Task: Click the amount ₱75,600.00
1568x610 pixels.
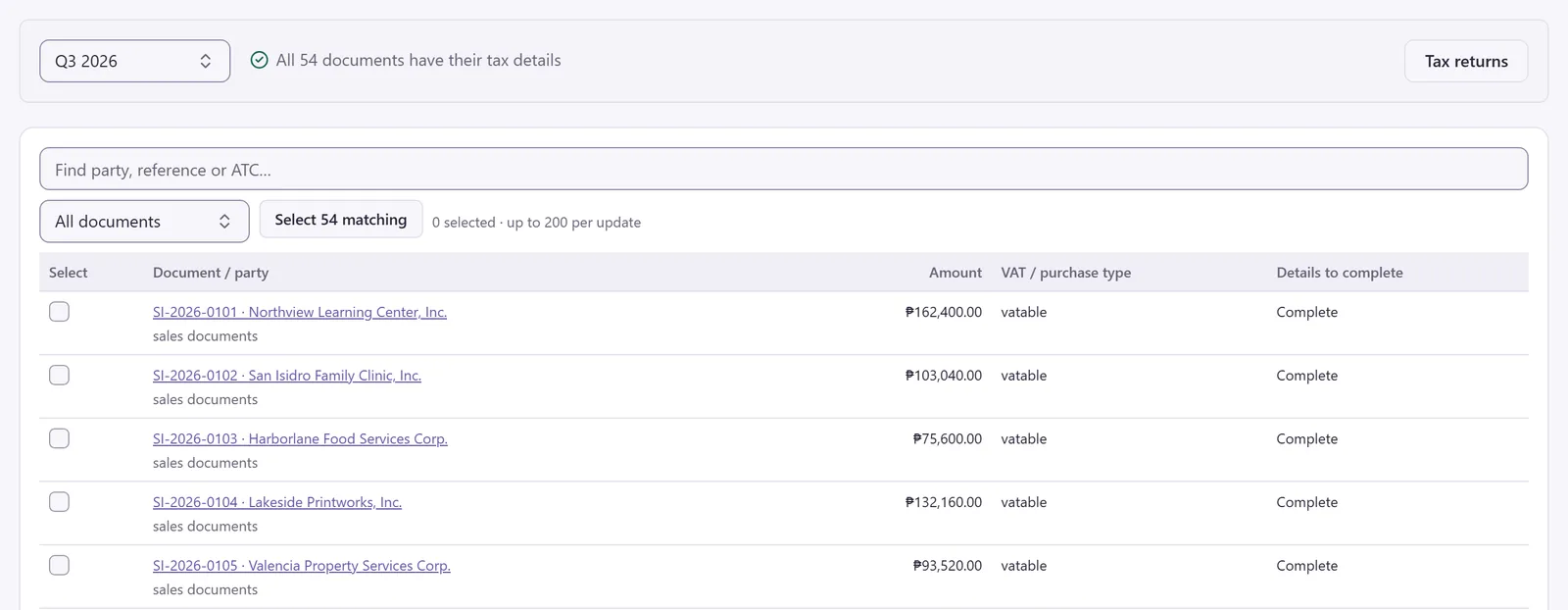Action: [x=948, y=438]
